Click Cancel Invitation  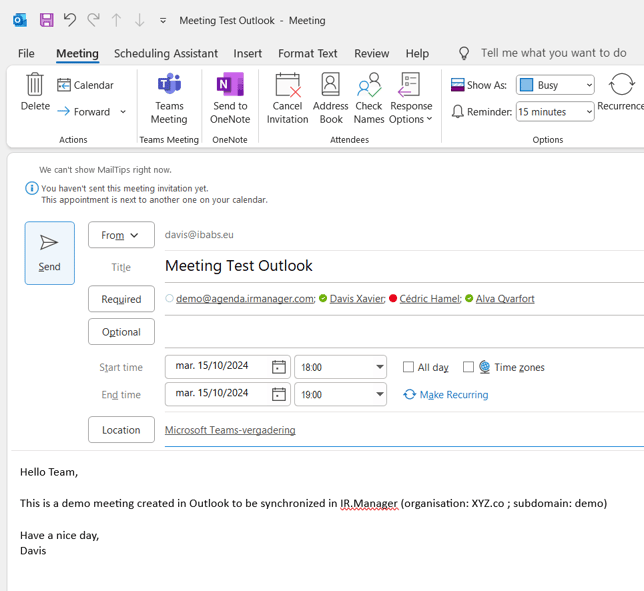click(x=288, y=99)
